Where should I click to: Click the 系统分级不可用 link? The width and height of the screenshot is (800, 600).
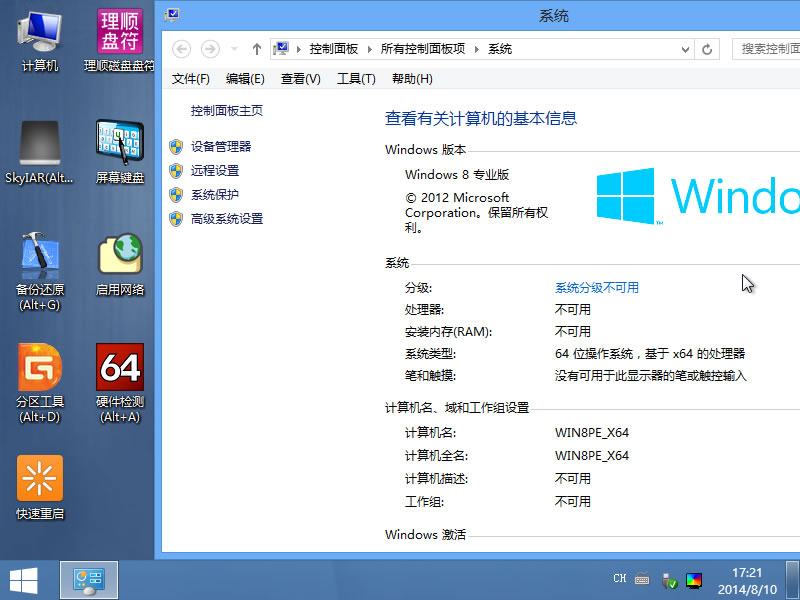point(597,288)
